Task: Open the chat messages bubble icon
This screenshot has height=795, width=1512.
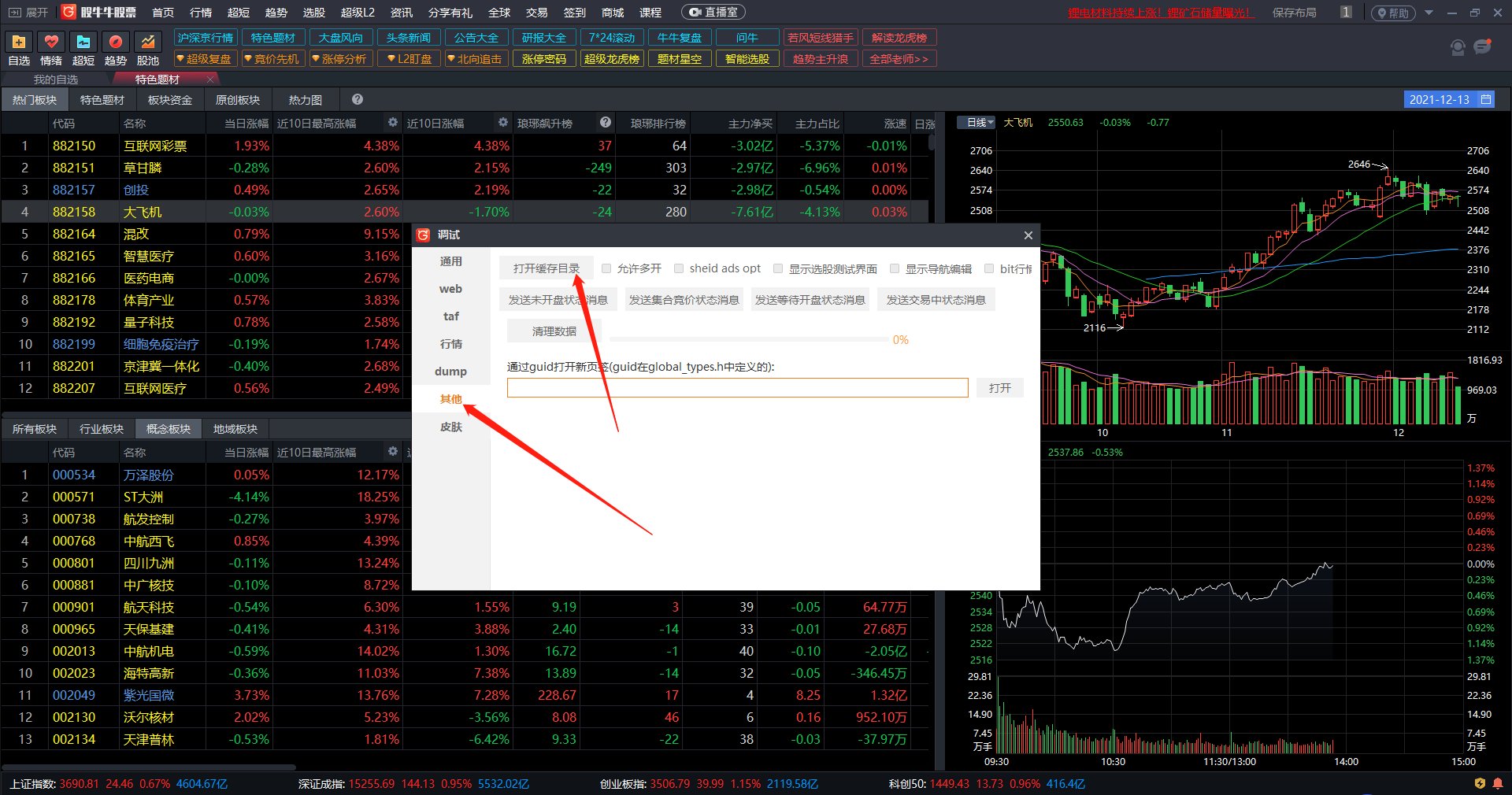Action: [x=1483, y=47]
